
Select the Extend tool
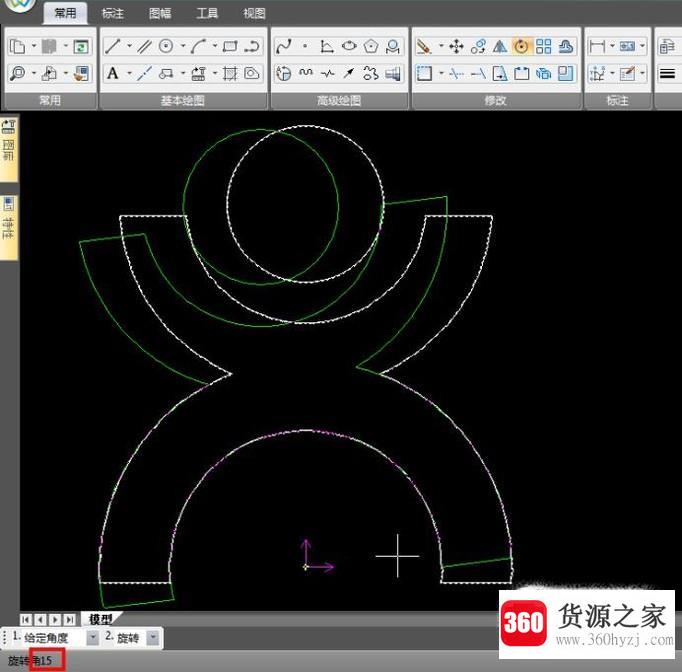(478, 73)
